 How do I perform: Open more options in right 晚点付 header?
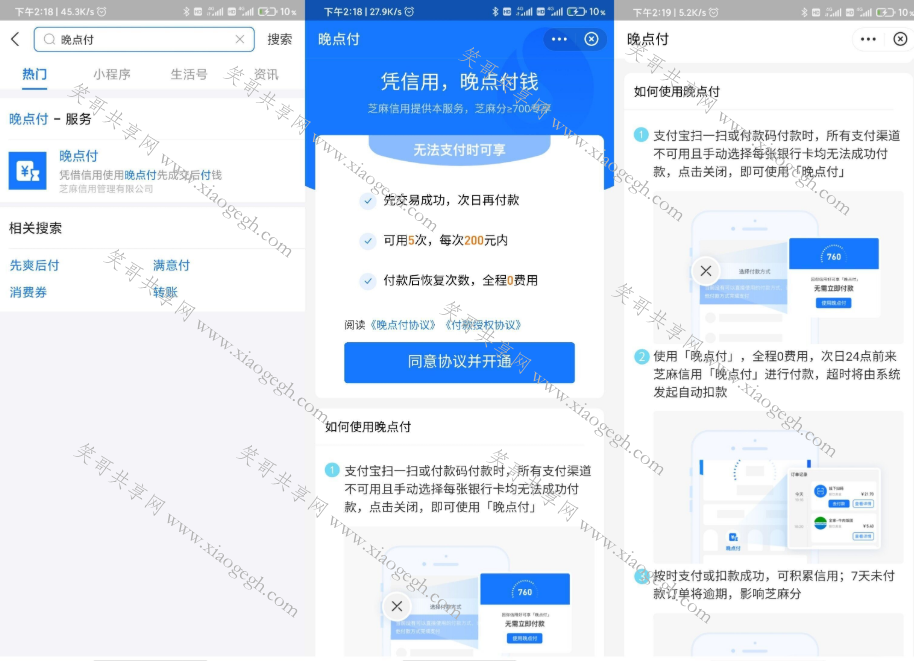(x=868, y=39)
